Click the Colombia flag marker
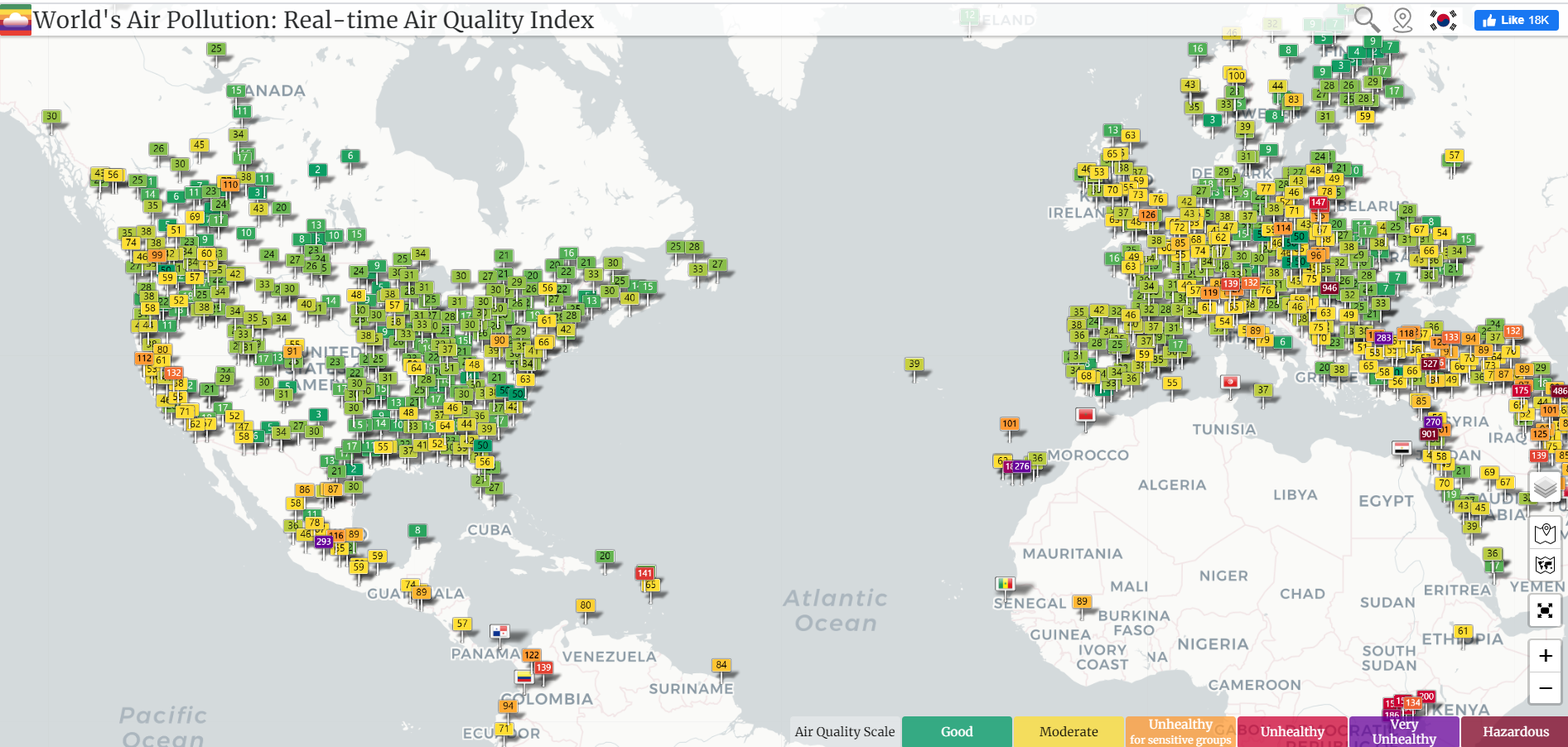 pos(523,677)
